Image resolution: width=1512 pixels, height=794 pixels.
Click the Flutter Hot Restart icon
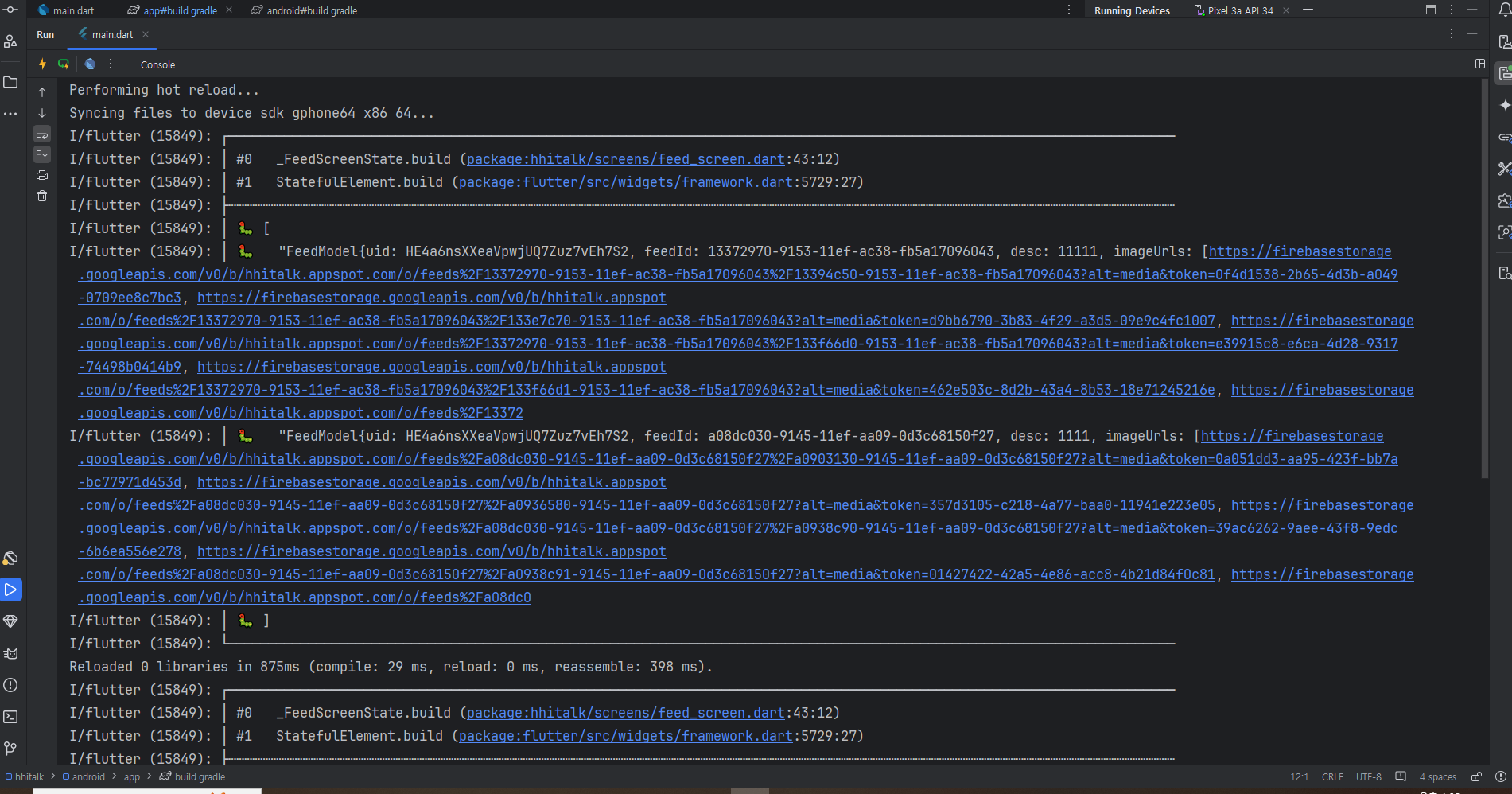[x=64, y=64]
